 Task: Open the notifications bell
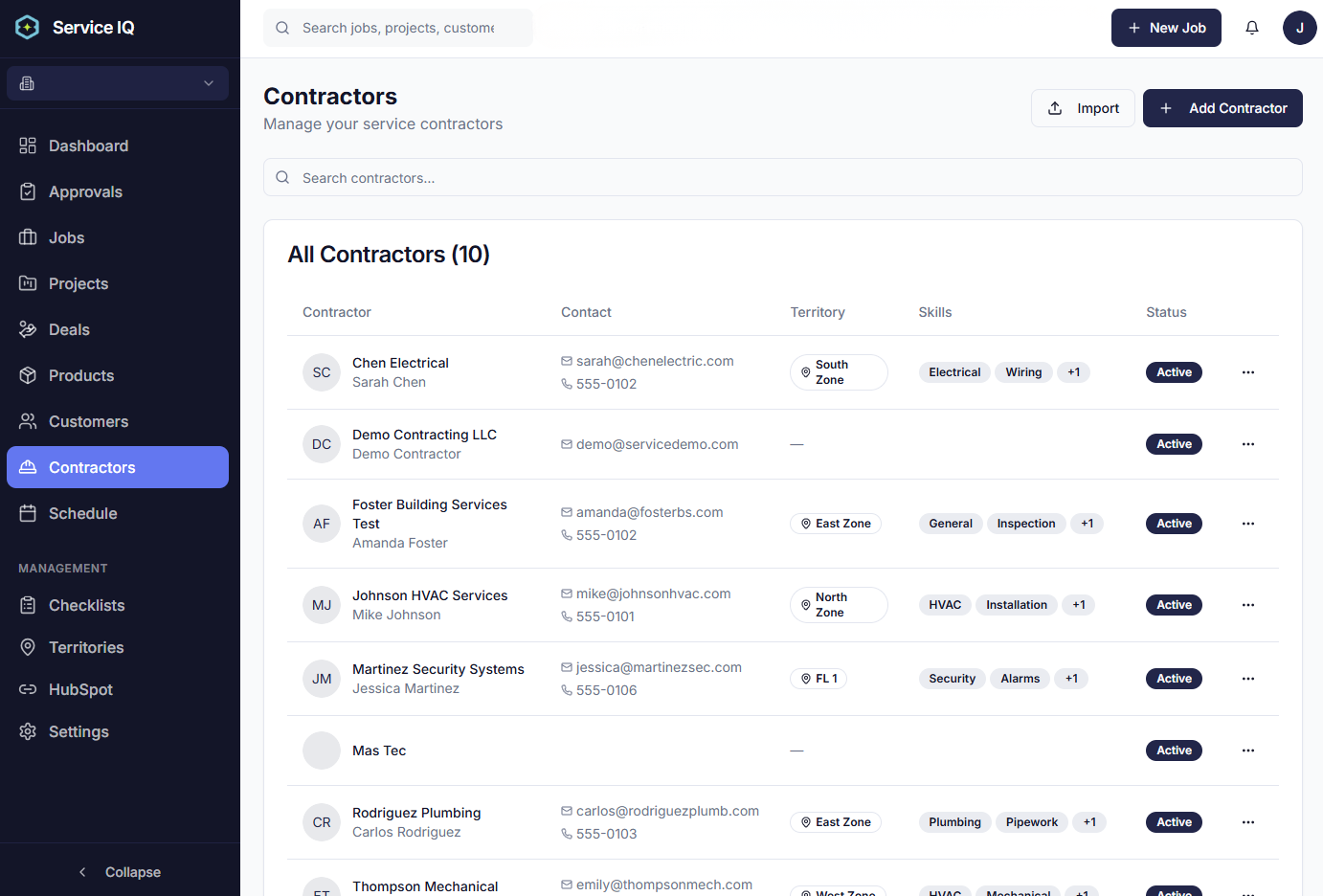pos(1252,28)
